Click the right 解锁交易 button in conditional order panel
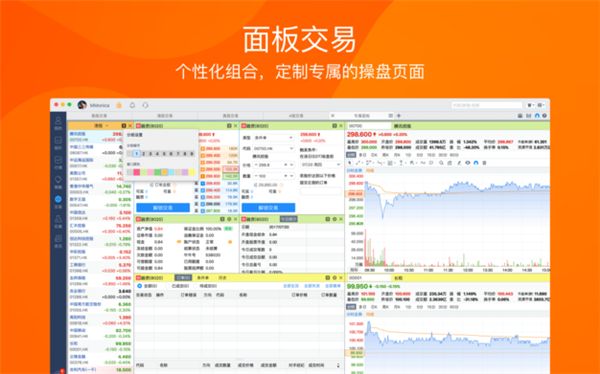This screenshot has width=600, height=374. (268, 208)
